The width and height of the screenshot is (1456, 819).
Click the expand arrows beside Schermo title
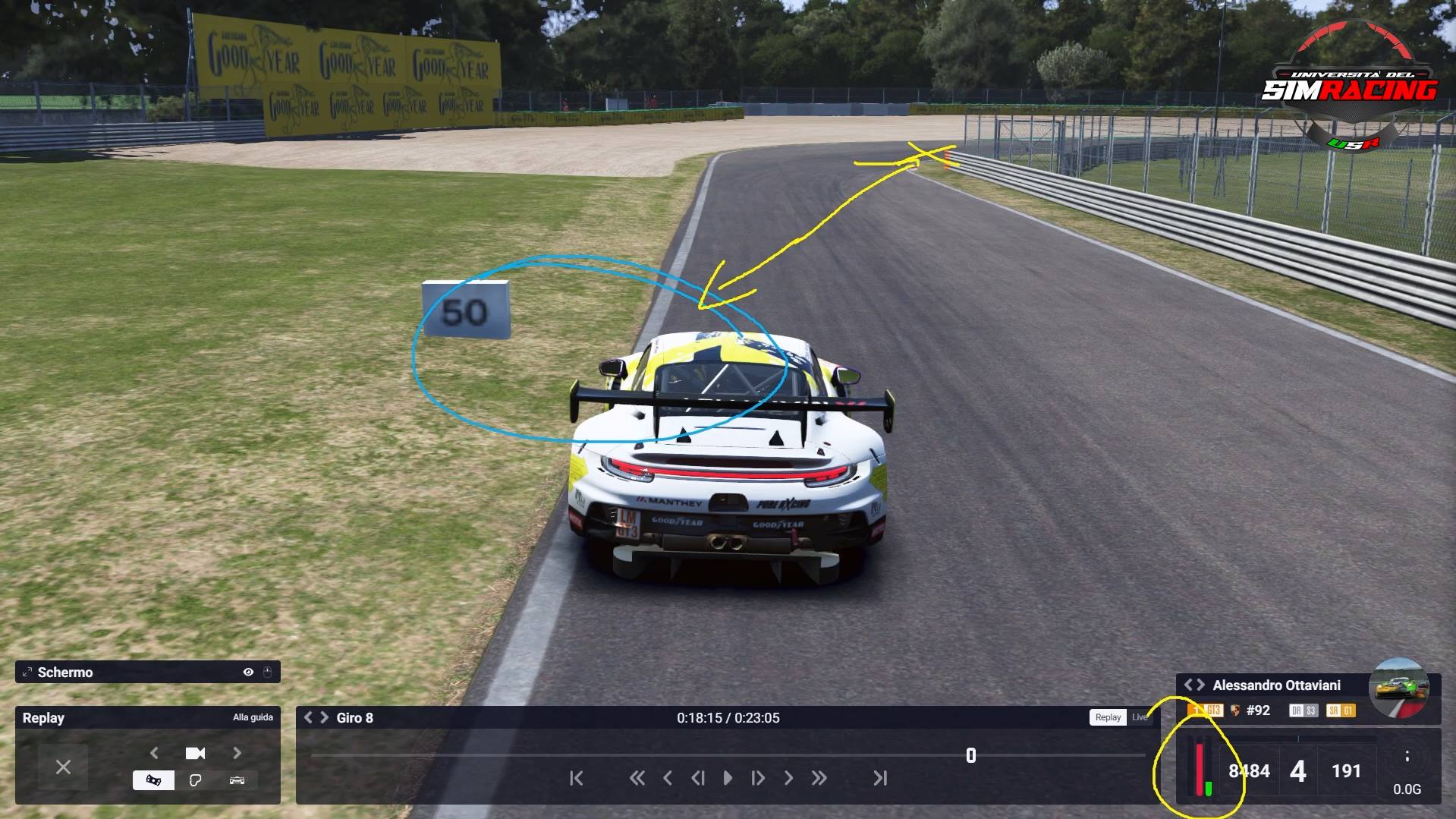point(27,672)
